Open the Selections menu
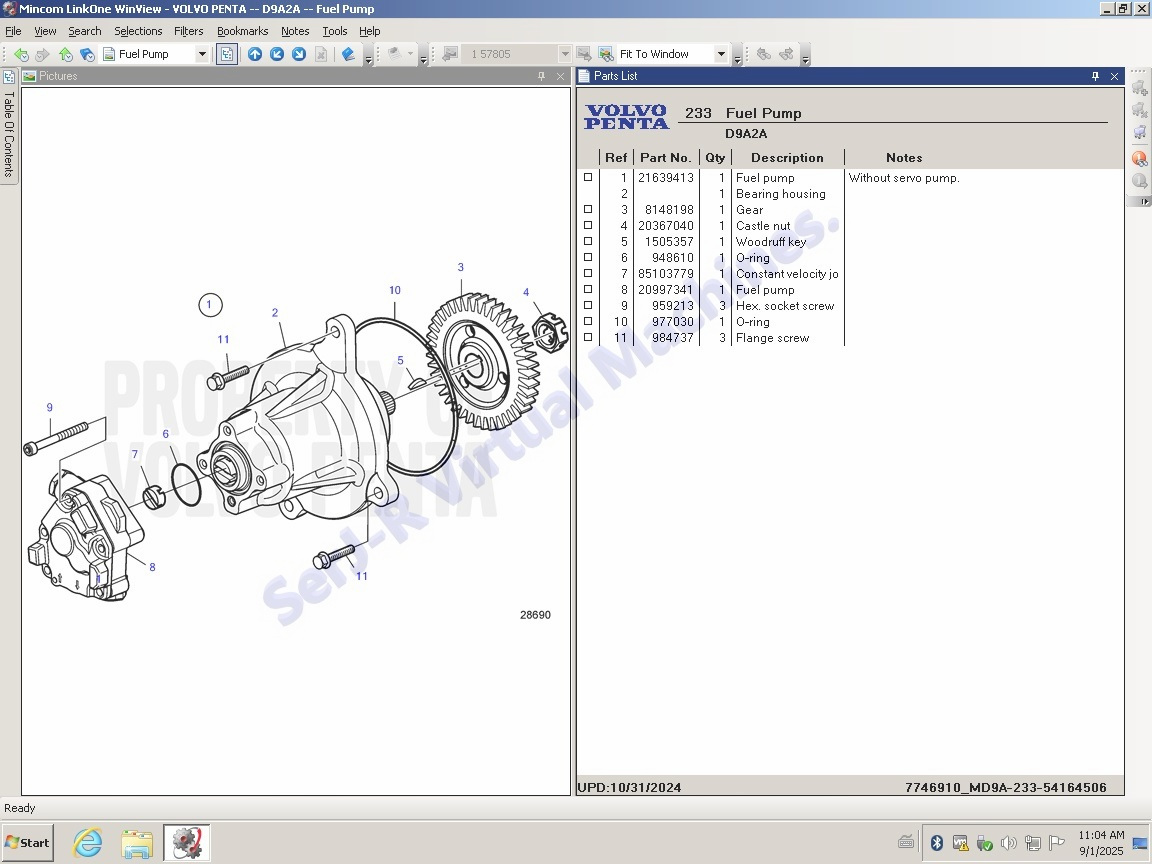1152x864 pixels. [138, 31]
